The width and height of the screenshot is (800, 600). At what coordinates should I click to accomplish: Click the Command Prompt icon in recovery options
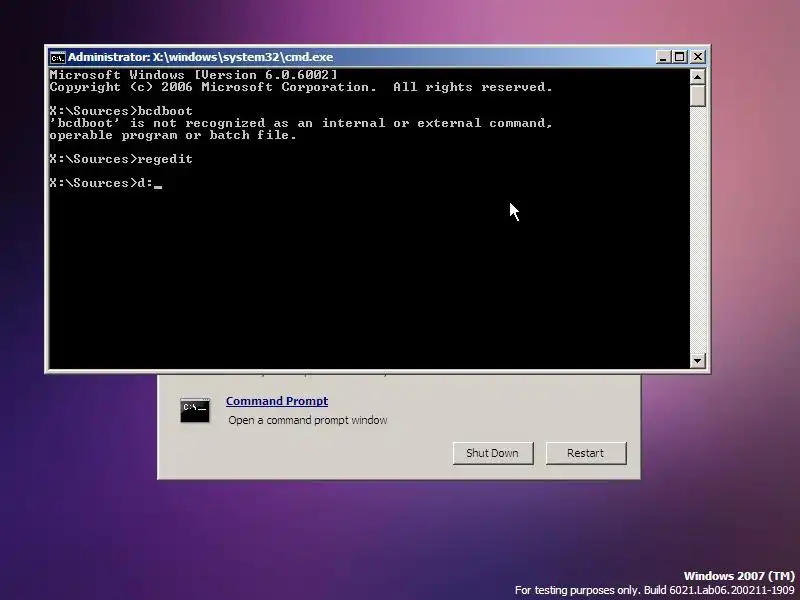pos(195,410)
